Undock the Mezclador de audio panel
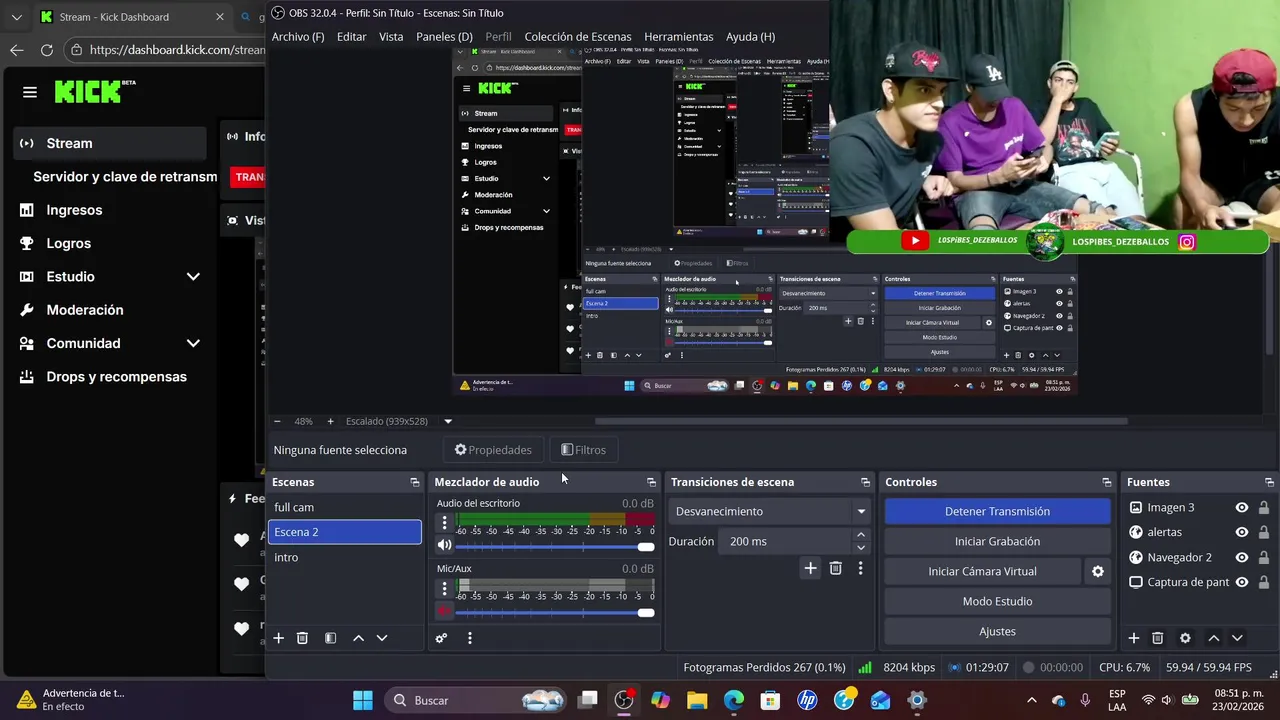Viewport: 1280px width, 720px height. click(x=652, y=482)
